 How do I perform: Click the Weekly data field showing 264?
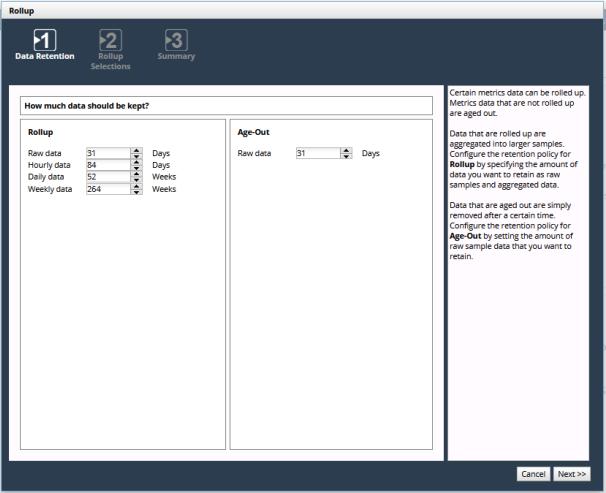108,189
